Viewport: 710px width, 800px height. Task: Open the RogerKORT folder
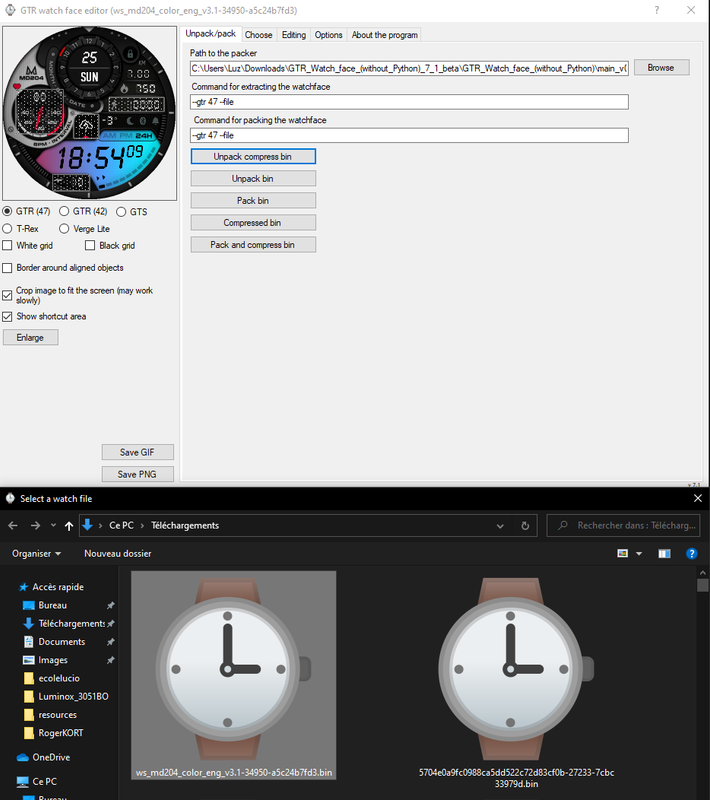coord(61,733)
